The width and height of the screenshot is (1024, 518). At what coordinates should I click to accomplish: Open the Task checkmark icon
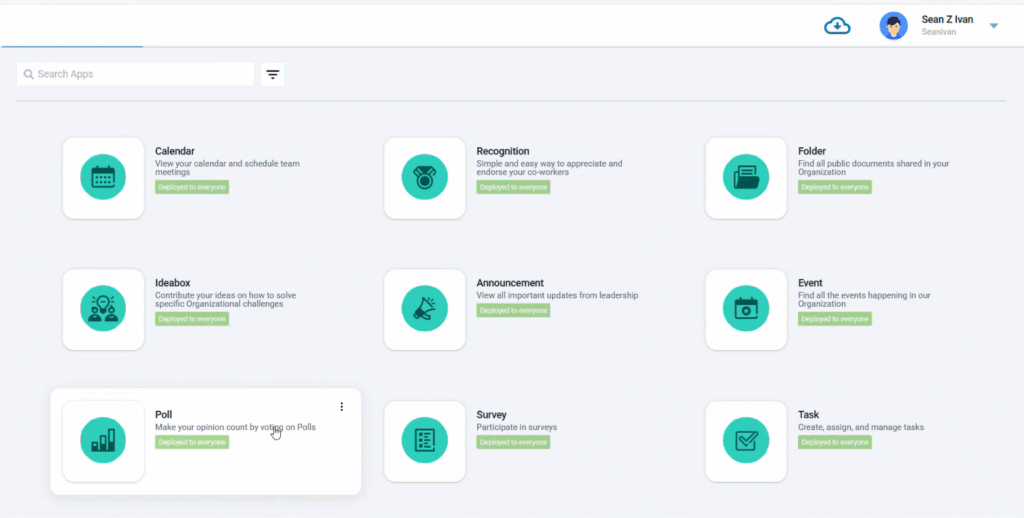(745, 441)
